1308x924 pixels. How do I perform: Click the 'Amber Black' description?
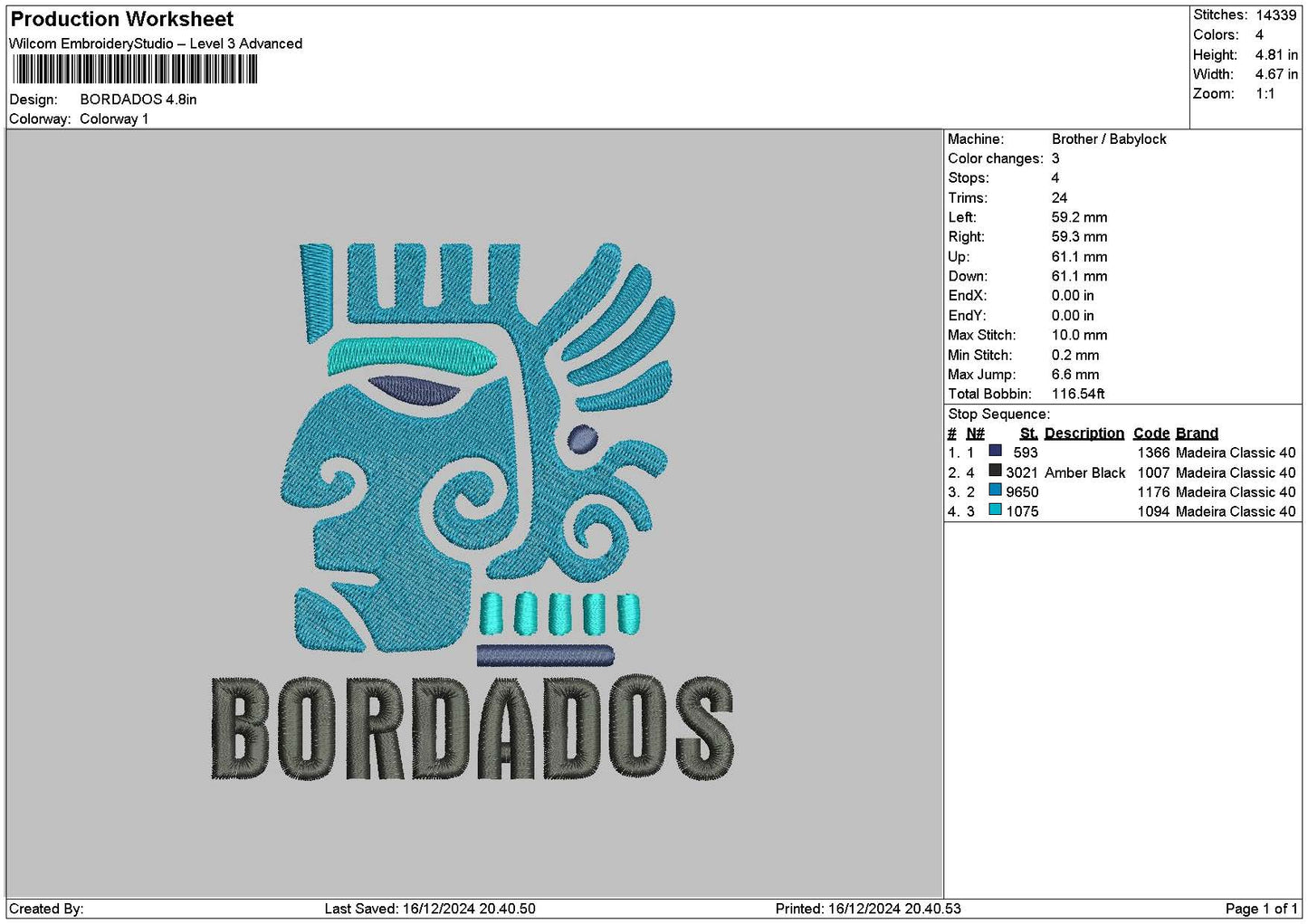pos(1084,472)
